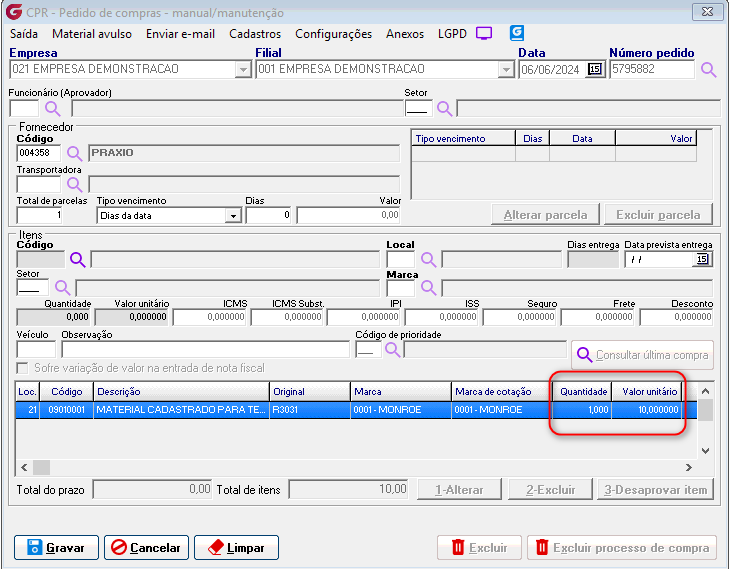Open the Cadastros menu
Screen dimensions: 730x569
(x=255, y=34)
